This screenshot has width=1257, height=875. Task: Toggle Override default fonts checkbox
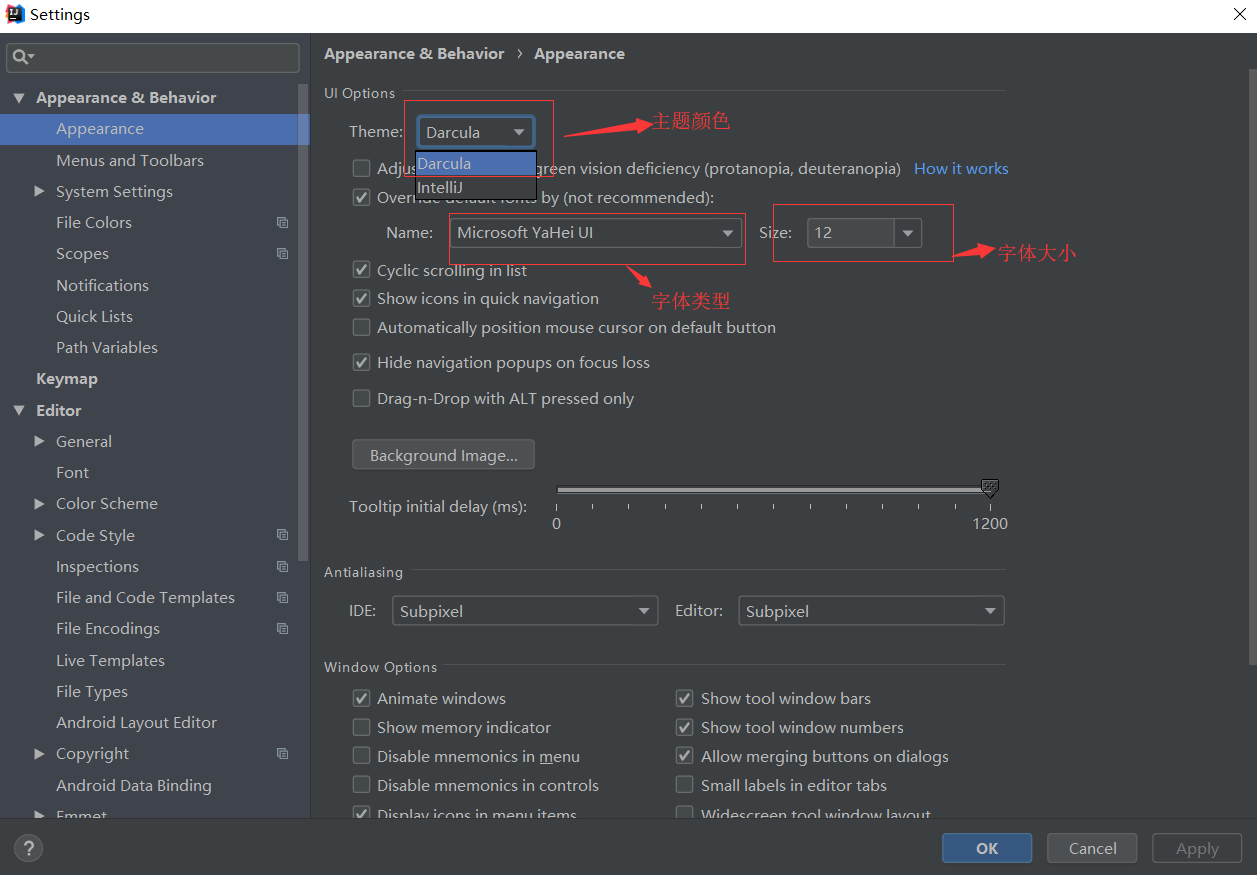pos(362,198)
